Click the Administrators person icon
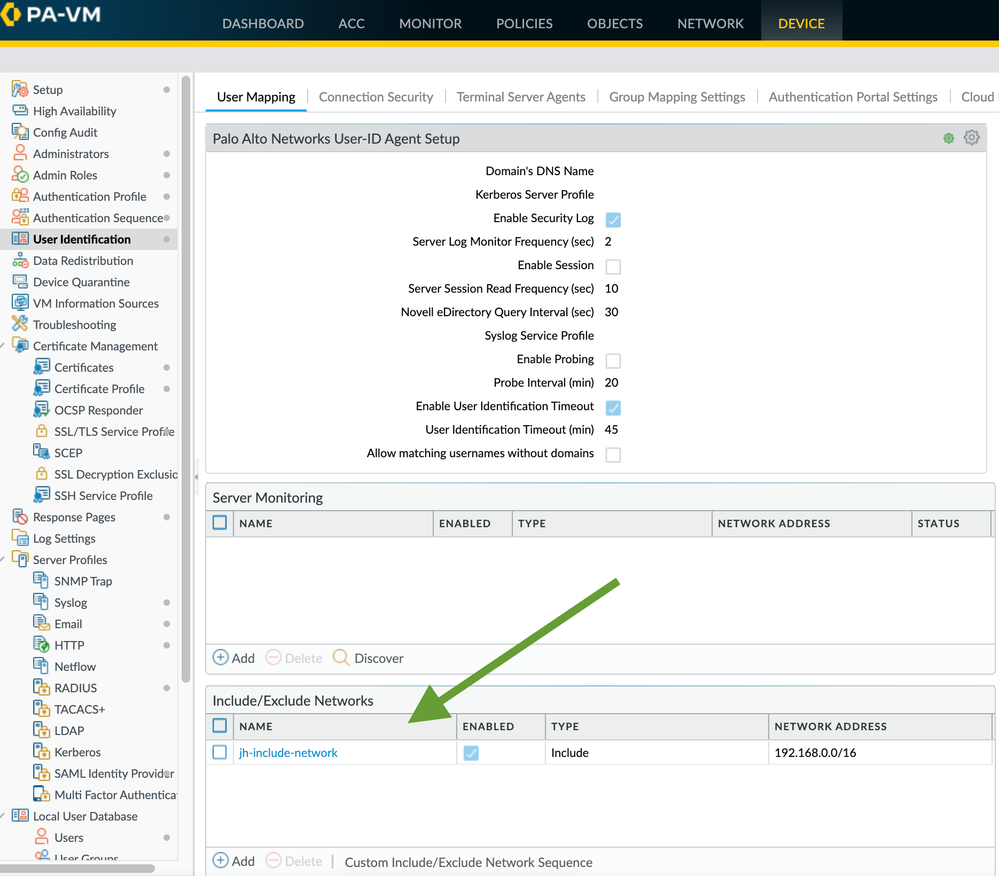The width and height of the screenshot is (999, 876). (x=20, y=153)
